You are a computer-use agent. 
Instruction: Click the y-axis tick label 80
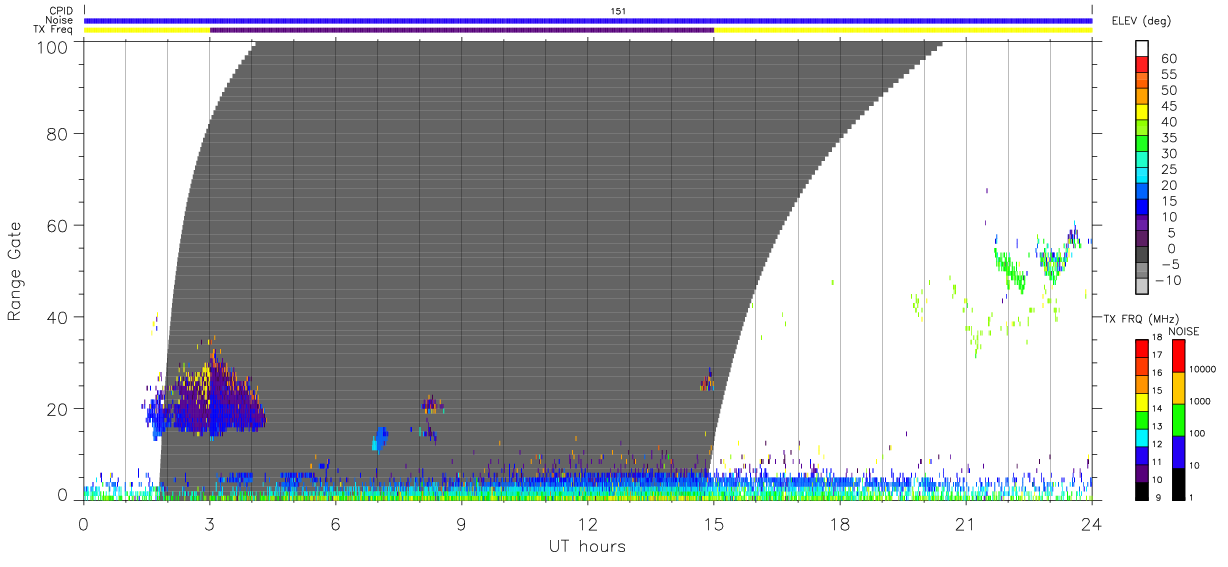[59, 134]
